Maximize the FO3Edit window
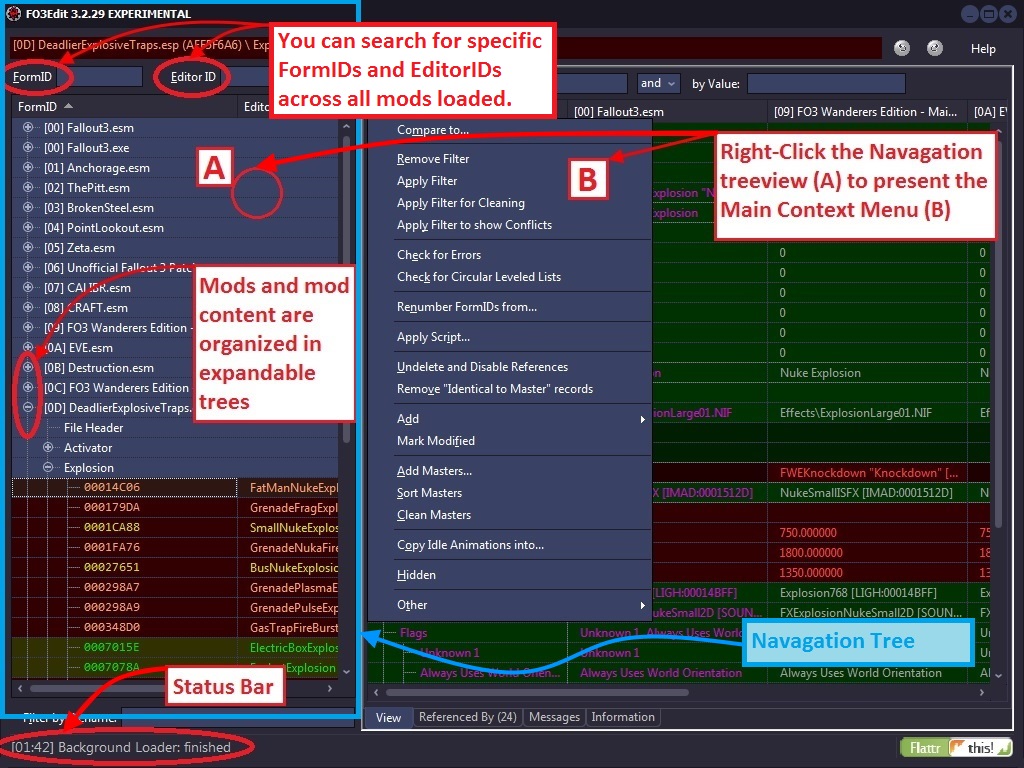Viewport: 1024px width, 768px height. [989, 14]
